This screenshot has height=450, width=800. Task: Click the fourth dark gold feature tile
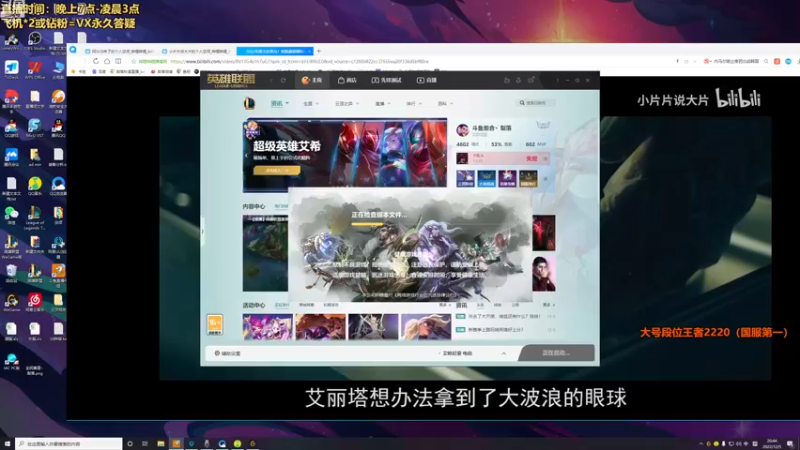tap(528, 179)
